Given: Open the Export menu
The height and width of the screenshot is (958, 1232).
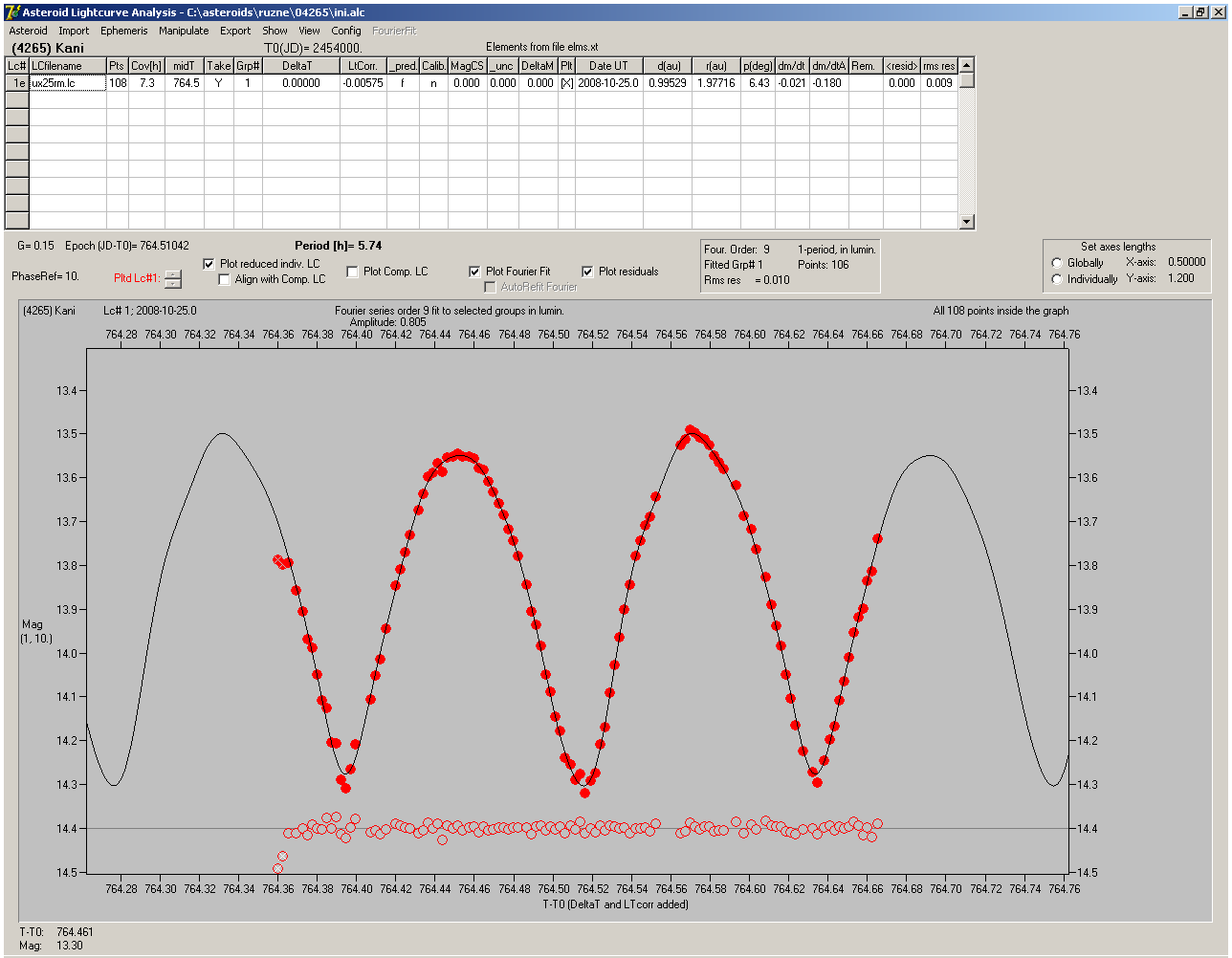Looking at the screenshot, I should [235, 31].
